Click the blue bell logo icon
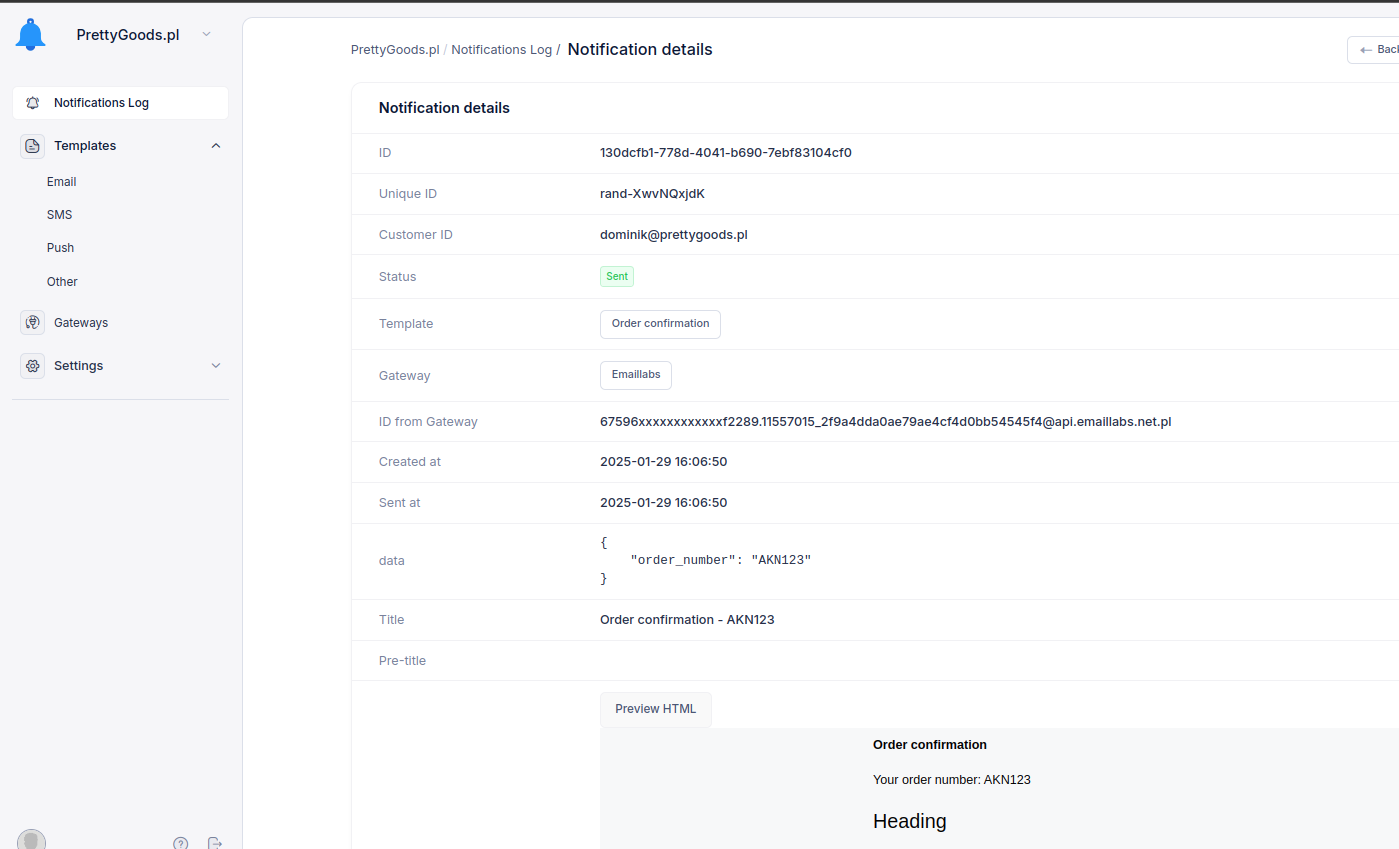 tap(31, 34)
